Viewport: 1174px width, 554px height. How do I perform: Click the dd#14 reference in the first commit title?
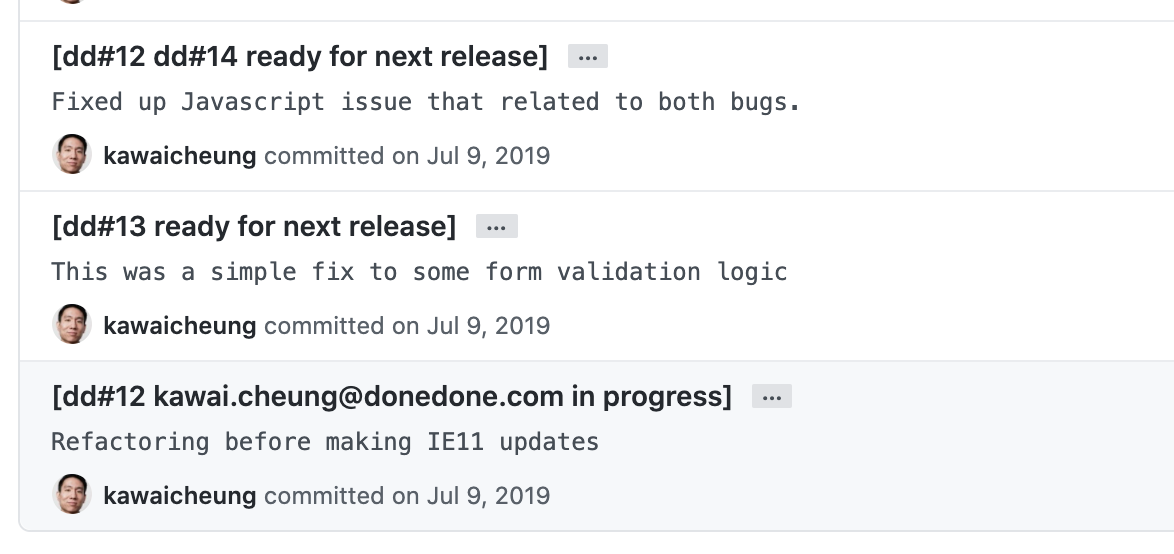tap(196, 57)
